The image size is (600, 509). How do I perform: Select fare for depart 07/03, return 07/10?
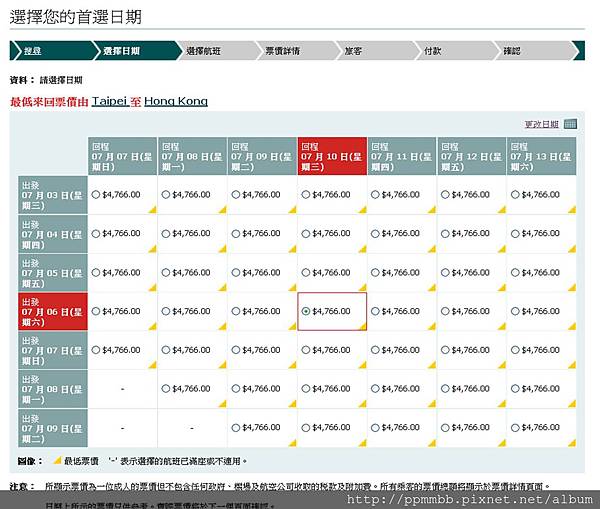(x=306, y=195)
